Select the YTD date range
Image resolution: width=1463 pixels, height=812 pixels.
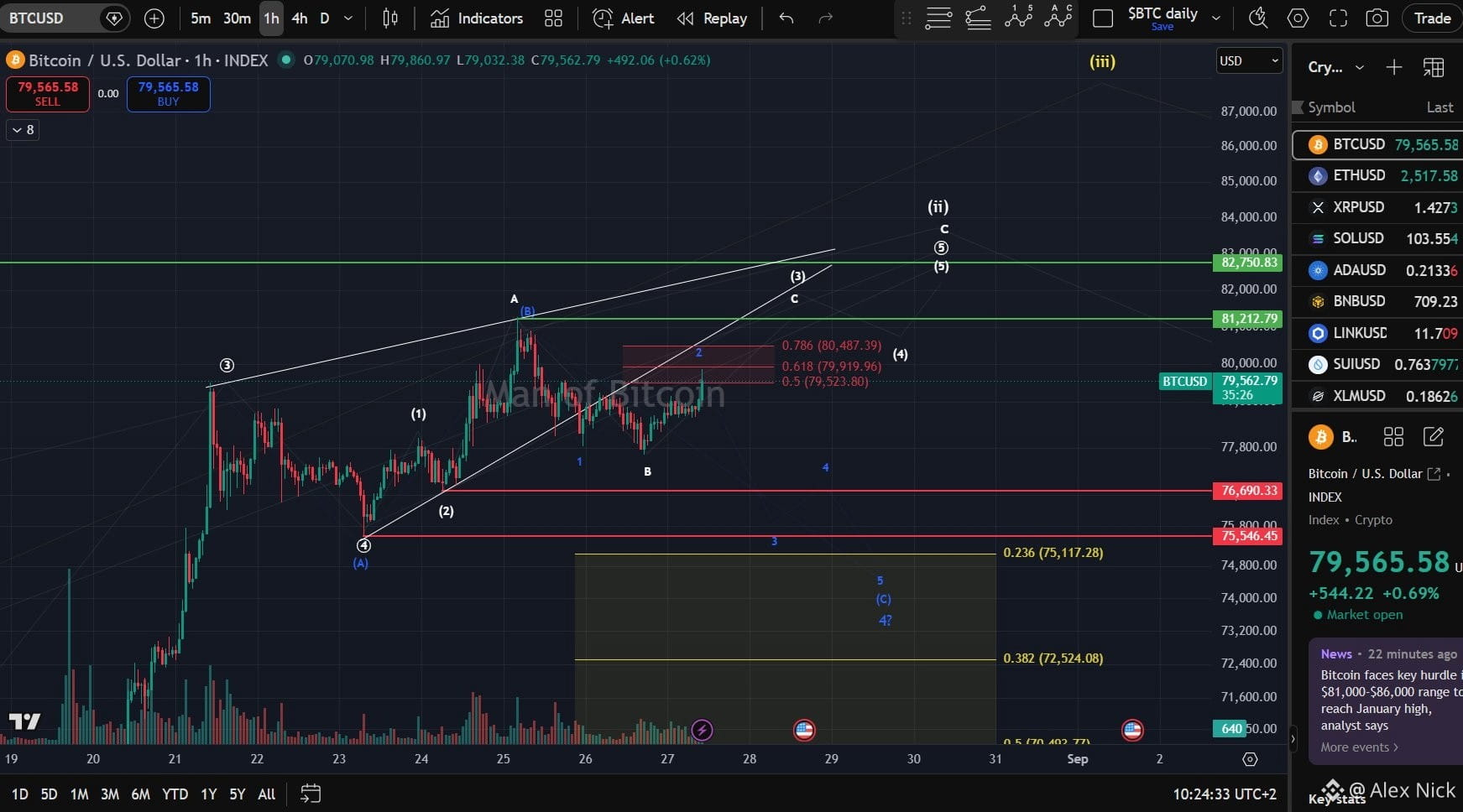(x=175, y=794)
